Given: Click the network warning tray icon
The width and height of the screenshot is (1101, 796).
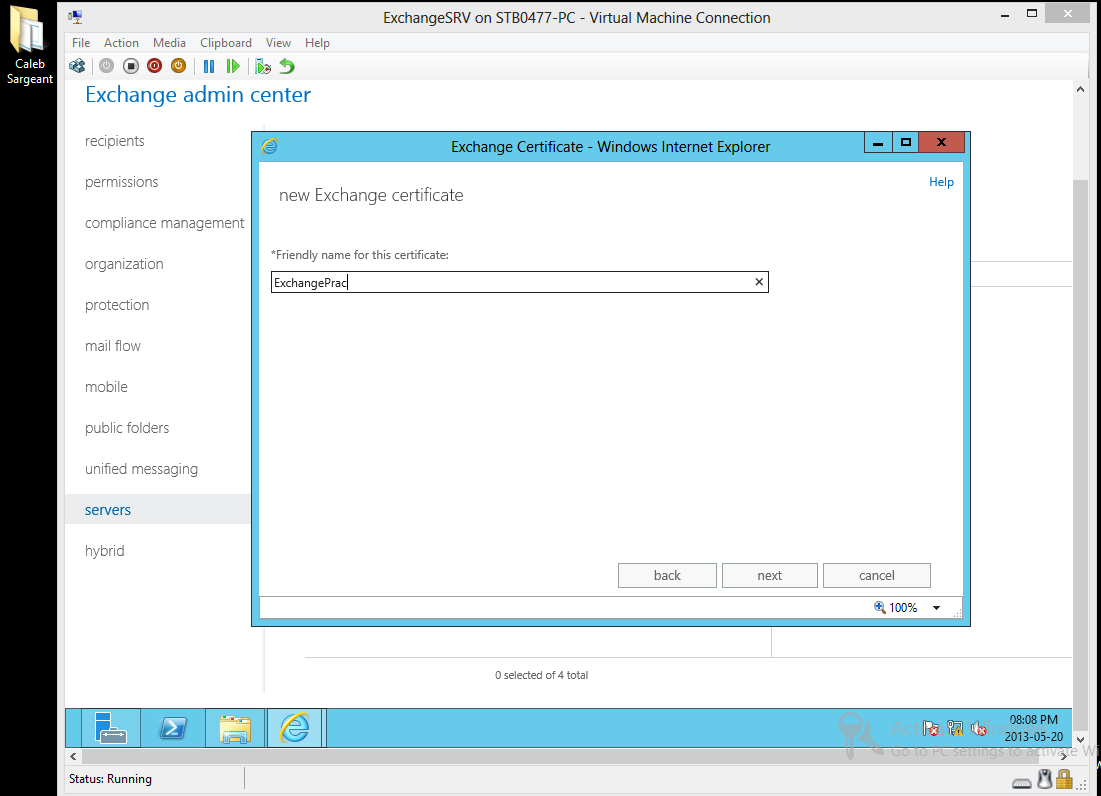Looking at the screenshot, I should 955,729.
